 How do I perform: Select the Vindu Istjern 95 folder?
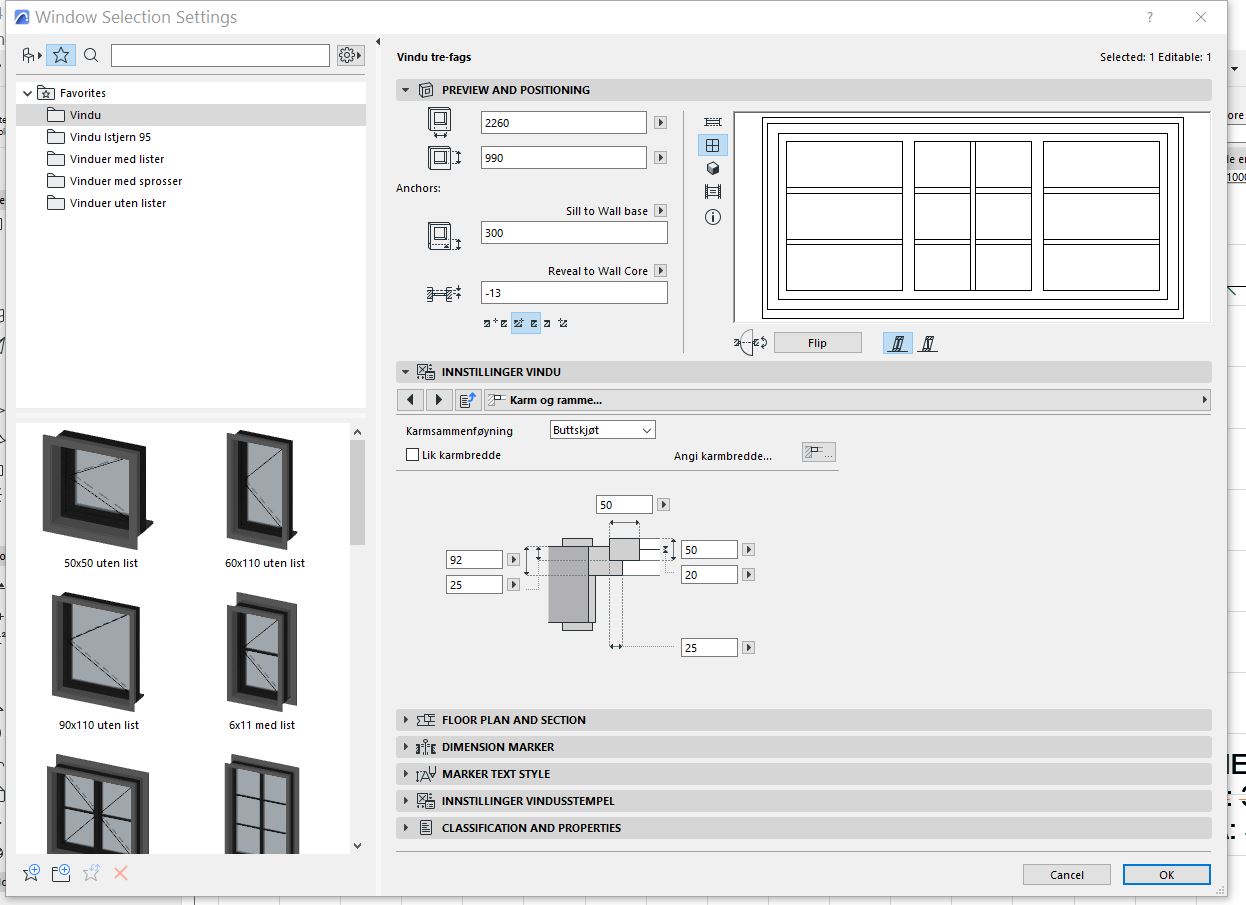pyautogui.click(x=110, y=137)
